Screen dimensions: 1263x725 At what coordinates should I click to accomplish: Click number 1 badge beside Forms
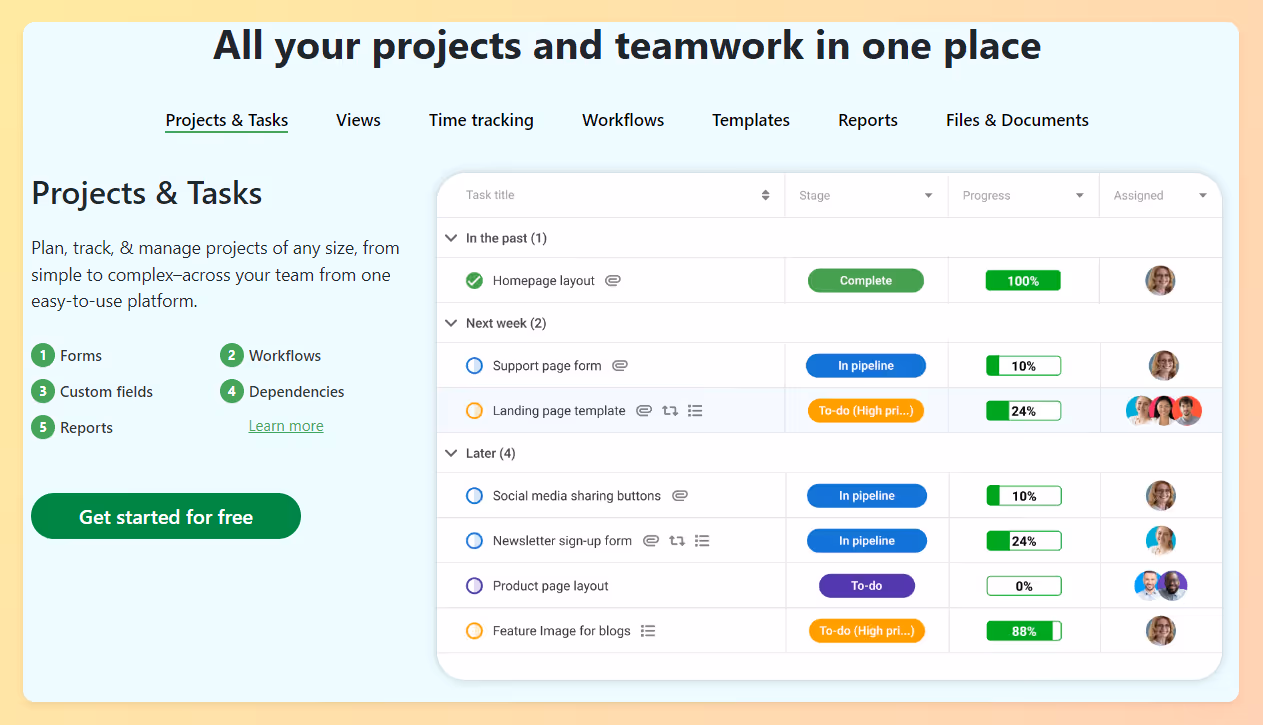[43, 356]
